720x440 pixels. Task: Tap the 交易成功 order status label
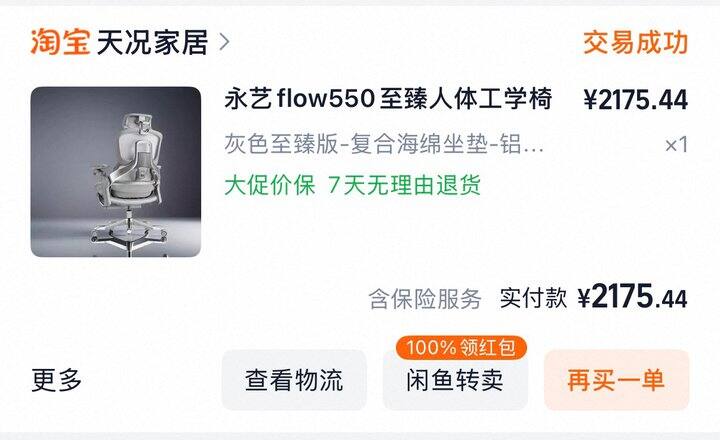click(636, 43)
